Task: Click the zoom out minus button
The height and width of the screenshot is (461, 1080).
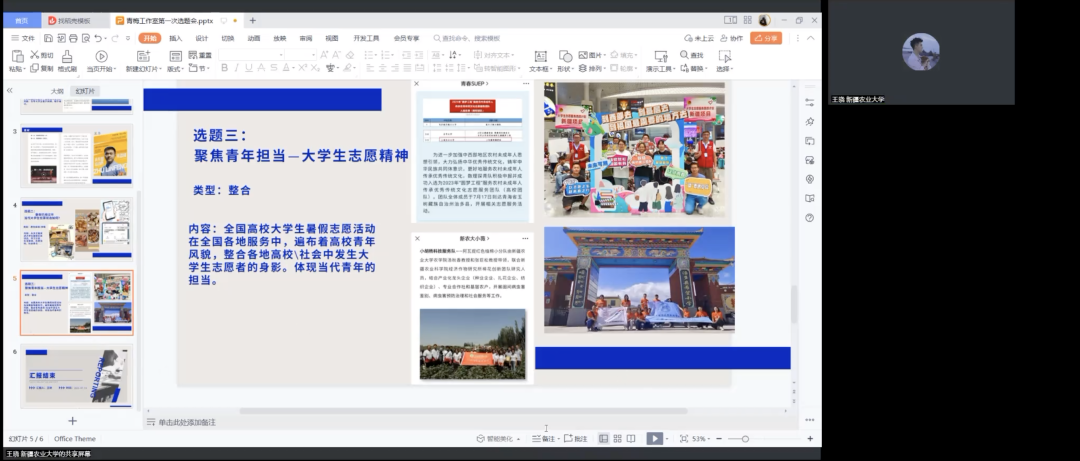Action: tap(719, 439)
